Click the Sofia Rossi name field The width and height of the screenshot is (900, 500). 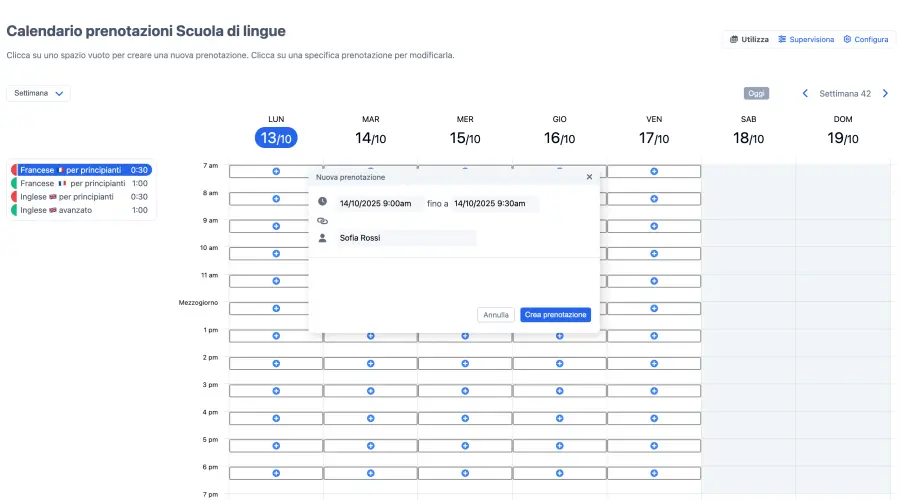click(405, 238)
